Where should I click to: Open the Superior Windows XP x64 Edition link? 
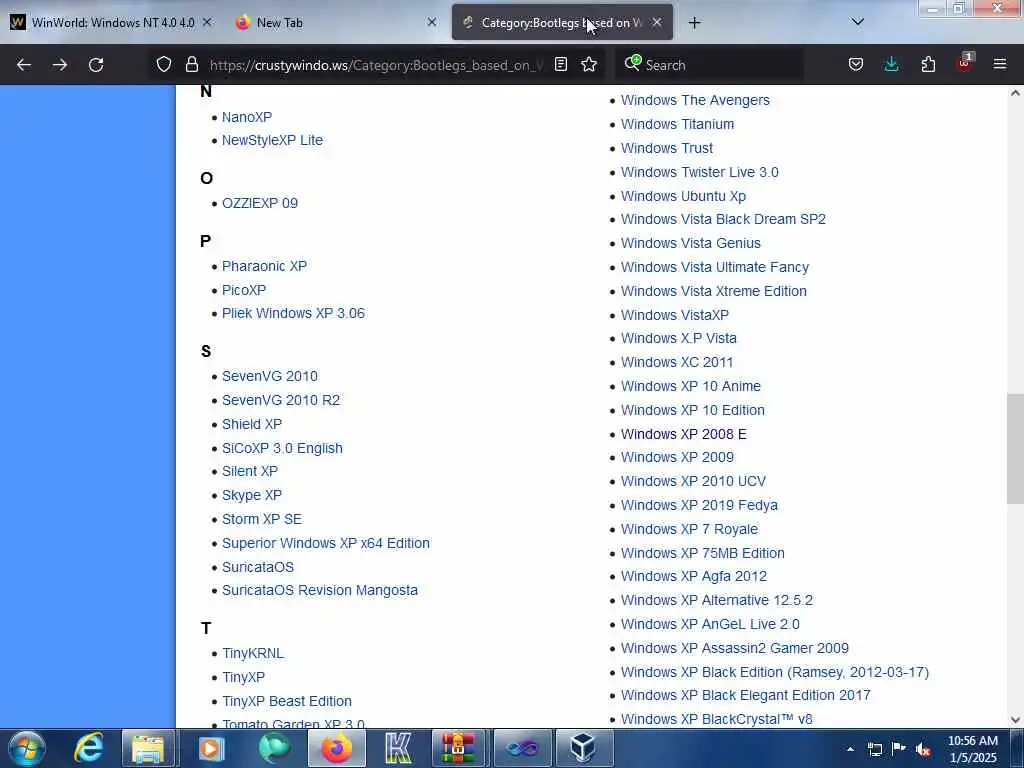pyautogui.click(x=326, y=543)
